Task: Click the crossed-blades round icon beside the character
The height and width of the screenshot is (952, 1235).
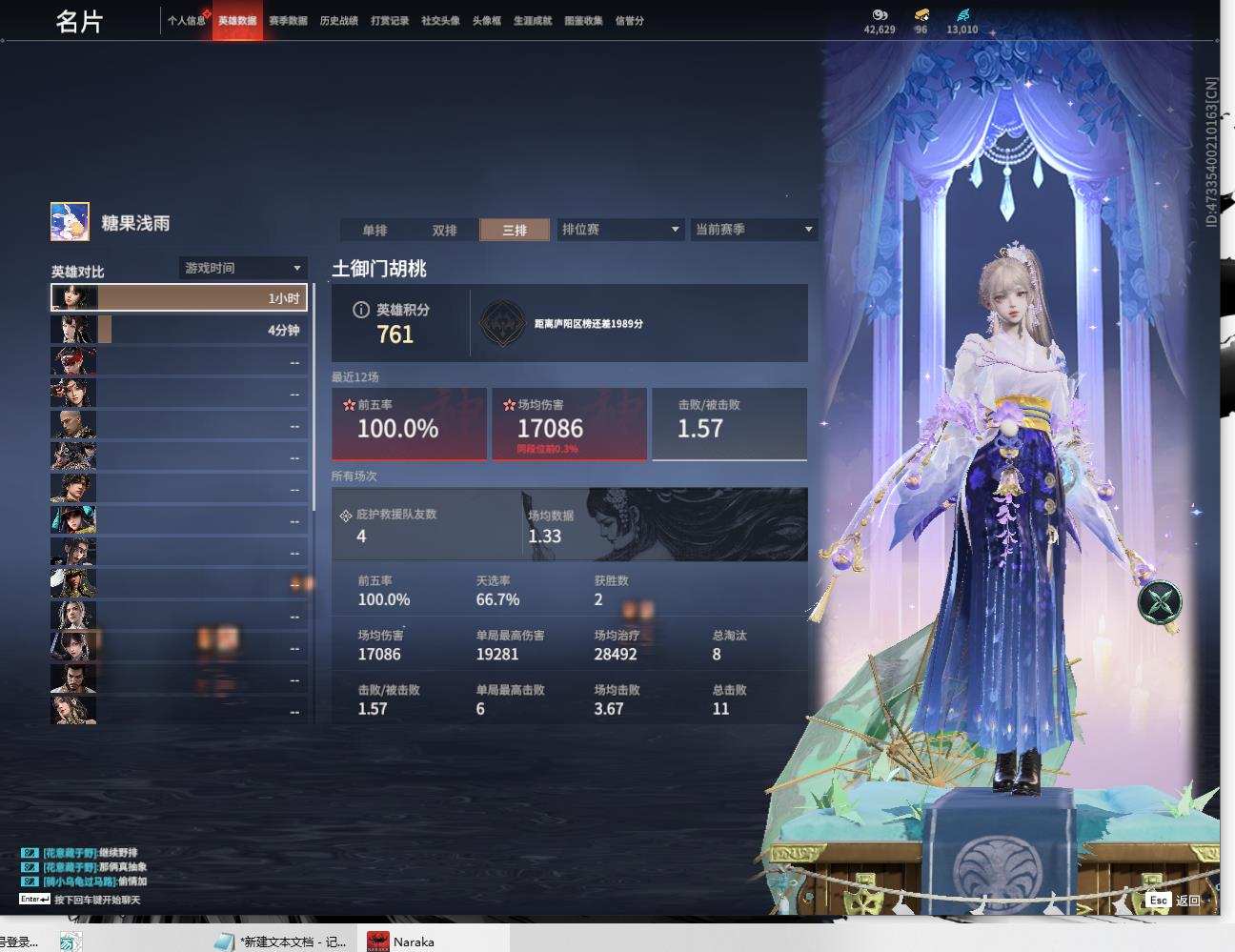Action: pyautogui.click(x=1160, y=602)
